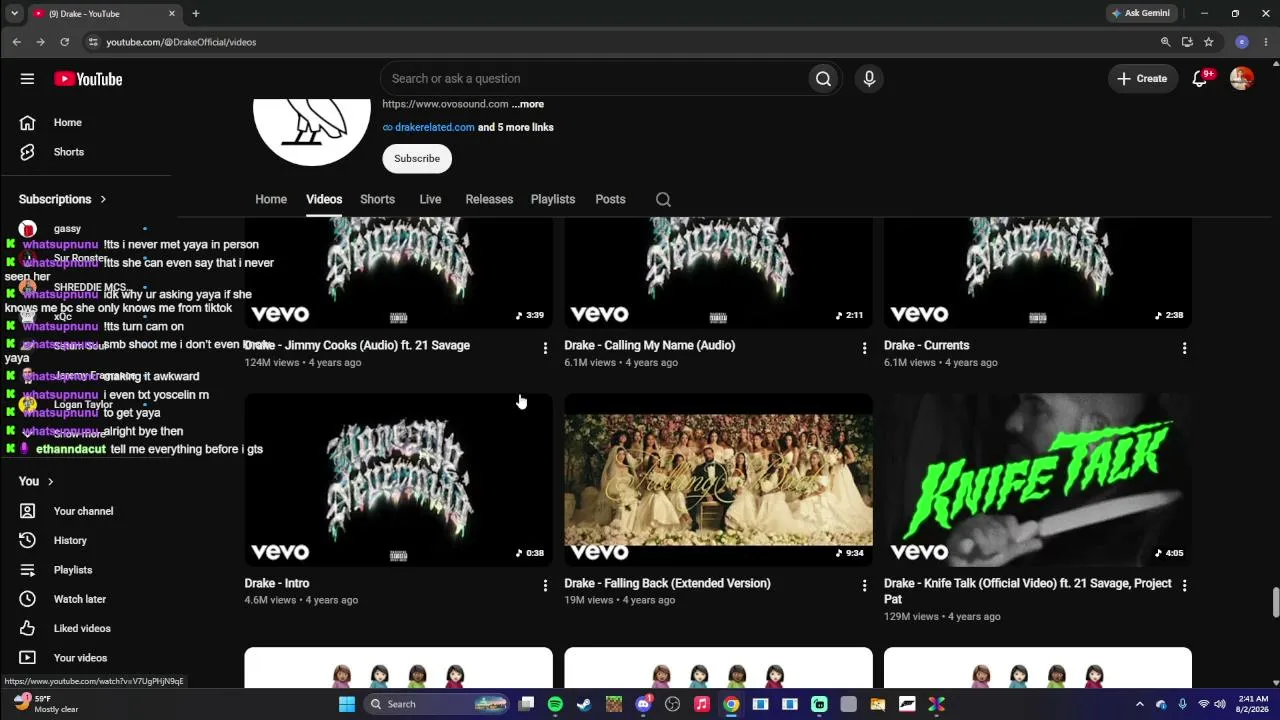Switch to the Playlists tab

[x=553, y=199]
